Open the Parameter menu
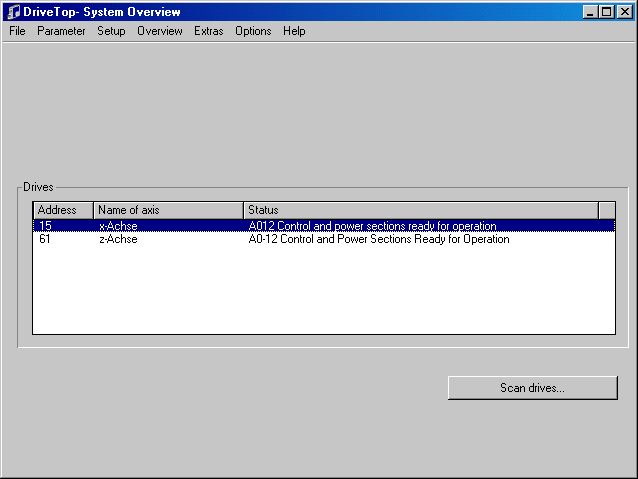 pos(61,31)
